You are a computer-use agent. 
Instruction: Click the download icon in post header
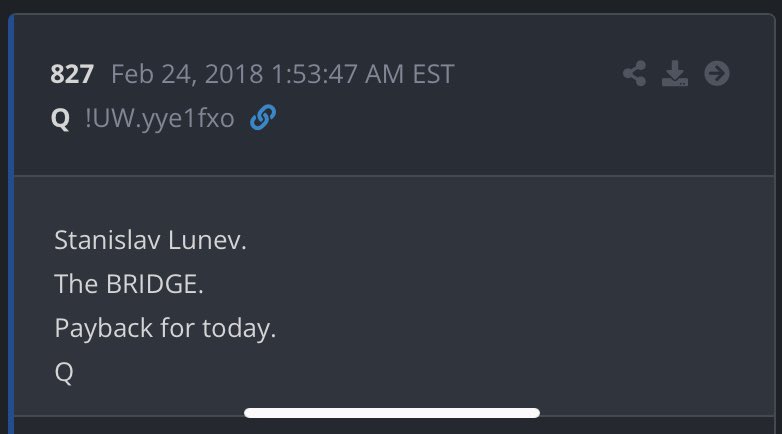click(x=676, y=74)
